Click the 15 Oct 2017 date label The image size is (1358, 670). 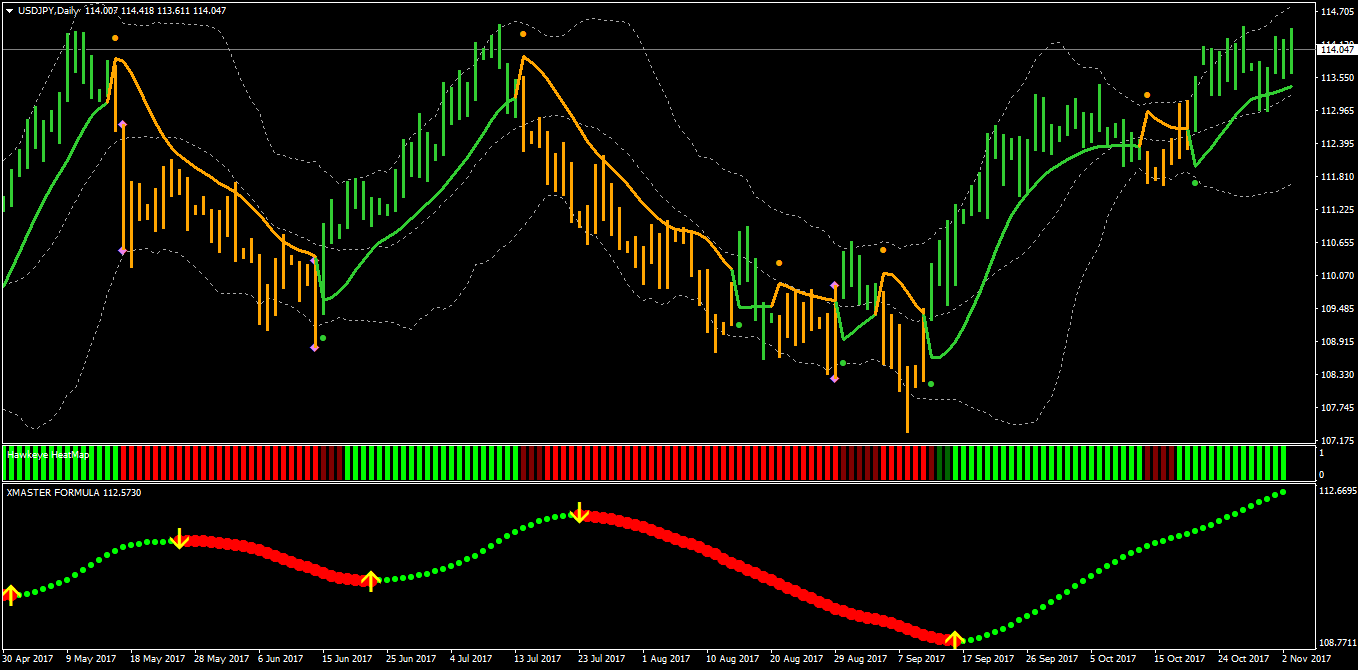1180,659
